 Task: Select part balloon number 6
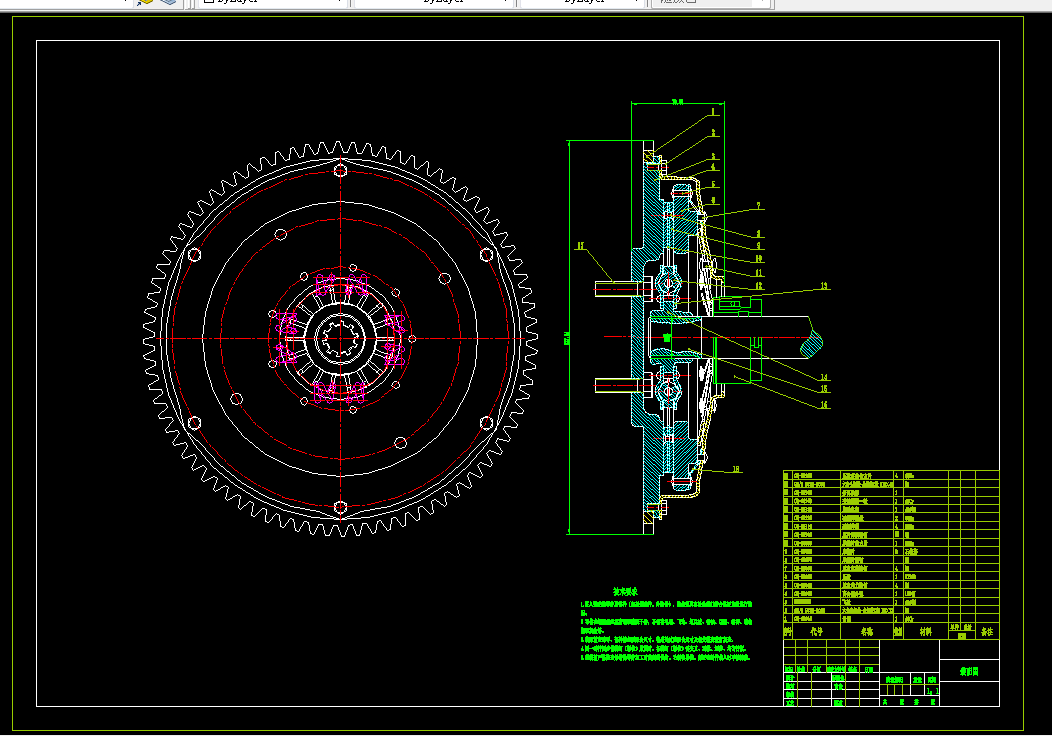(713, 200)
